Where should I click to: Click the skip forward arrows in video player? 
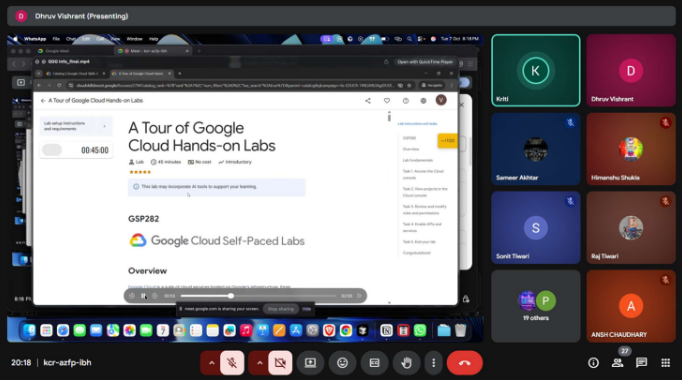359,296
